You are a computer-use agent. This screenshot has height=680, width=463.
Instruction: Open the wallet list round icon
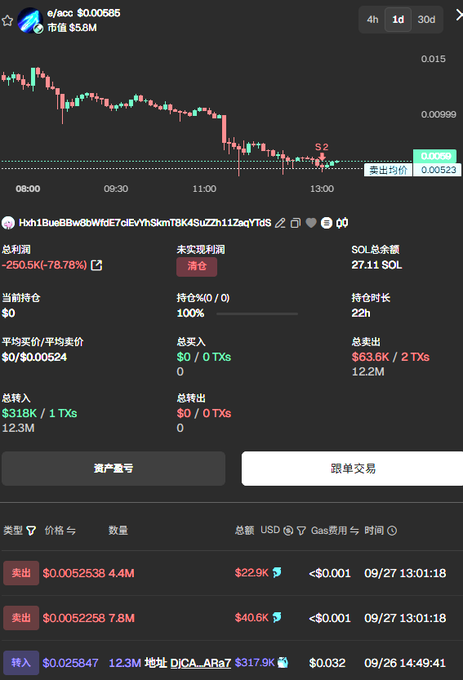point(326,223)
